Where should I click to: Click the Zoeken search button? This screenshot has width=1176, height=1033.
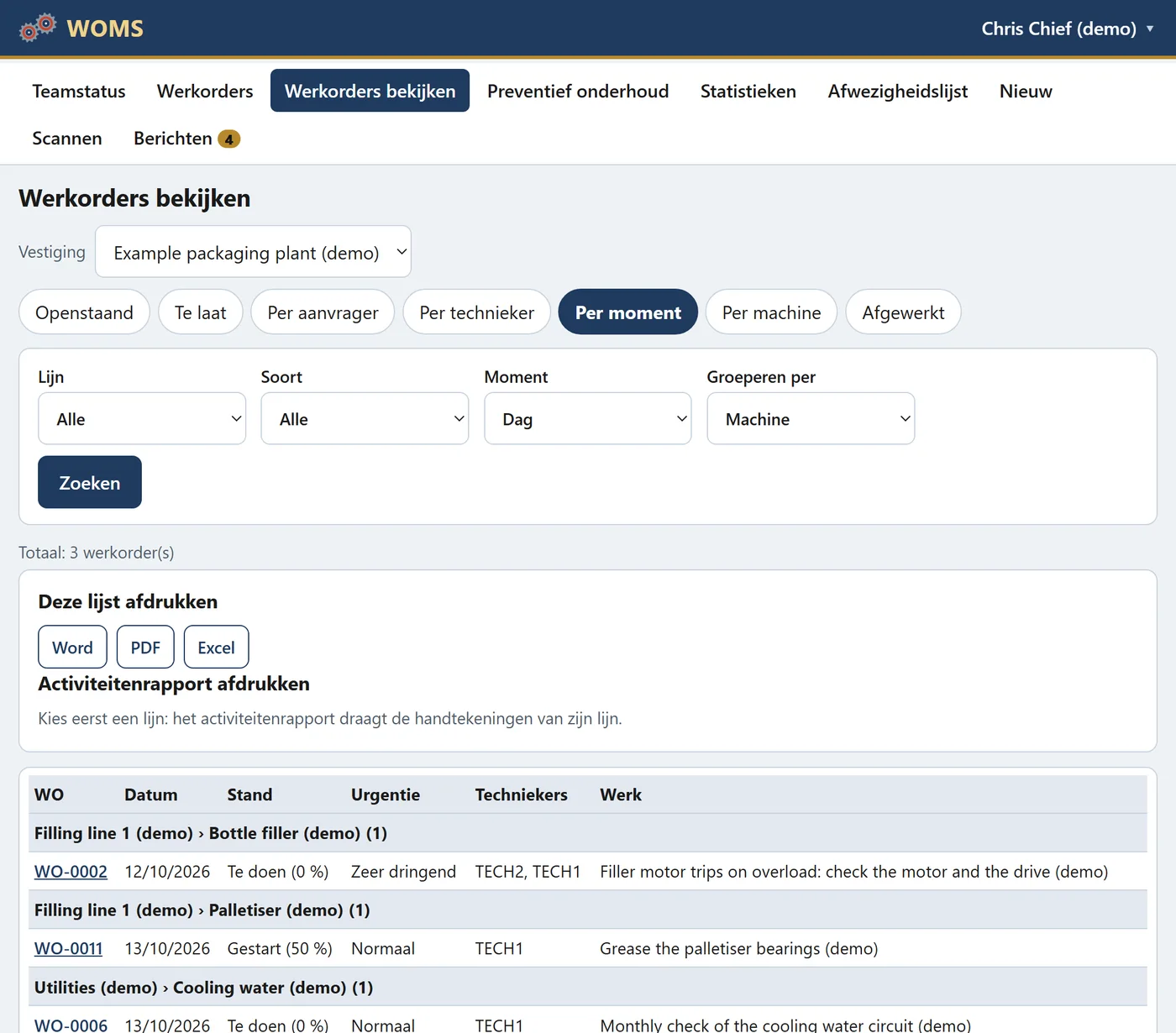(90, 482)
